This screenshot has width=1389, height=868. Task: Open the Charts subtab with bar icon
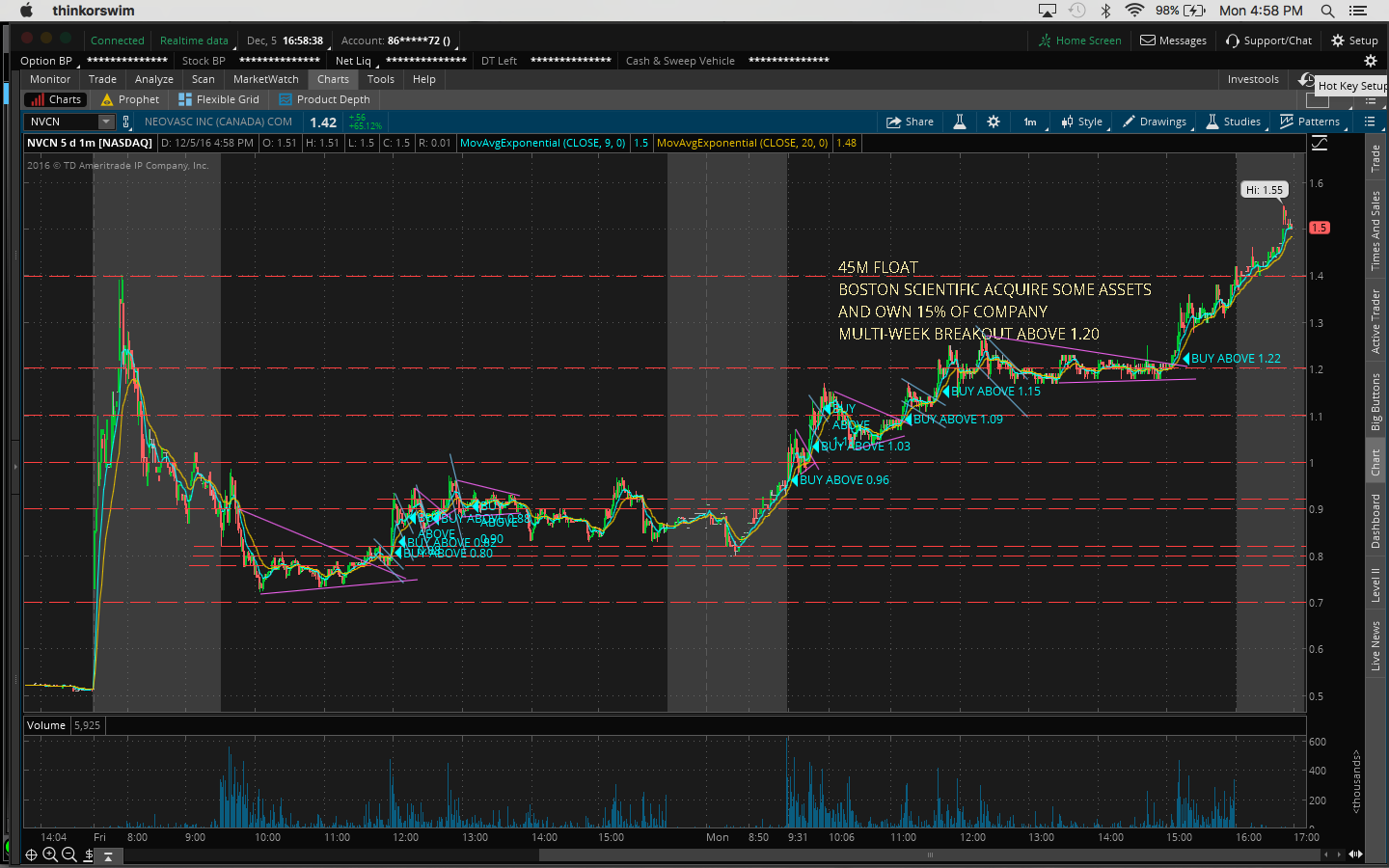(56, 99)
